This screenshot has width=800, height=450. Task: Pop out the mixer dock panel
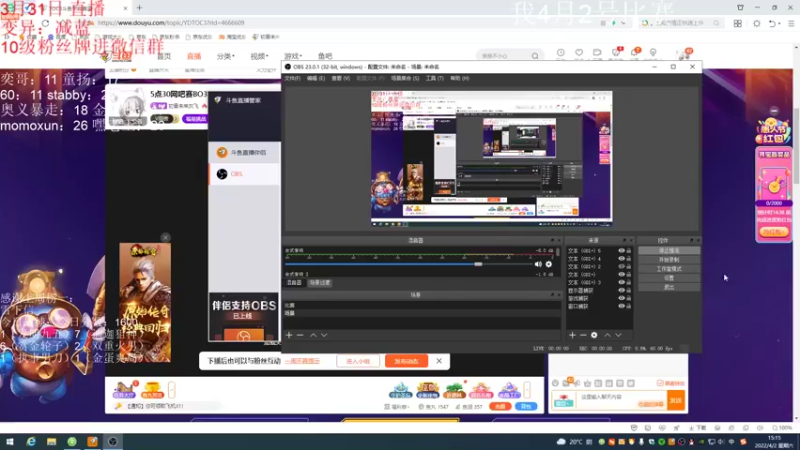click(552, 240)
